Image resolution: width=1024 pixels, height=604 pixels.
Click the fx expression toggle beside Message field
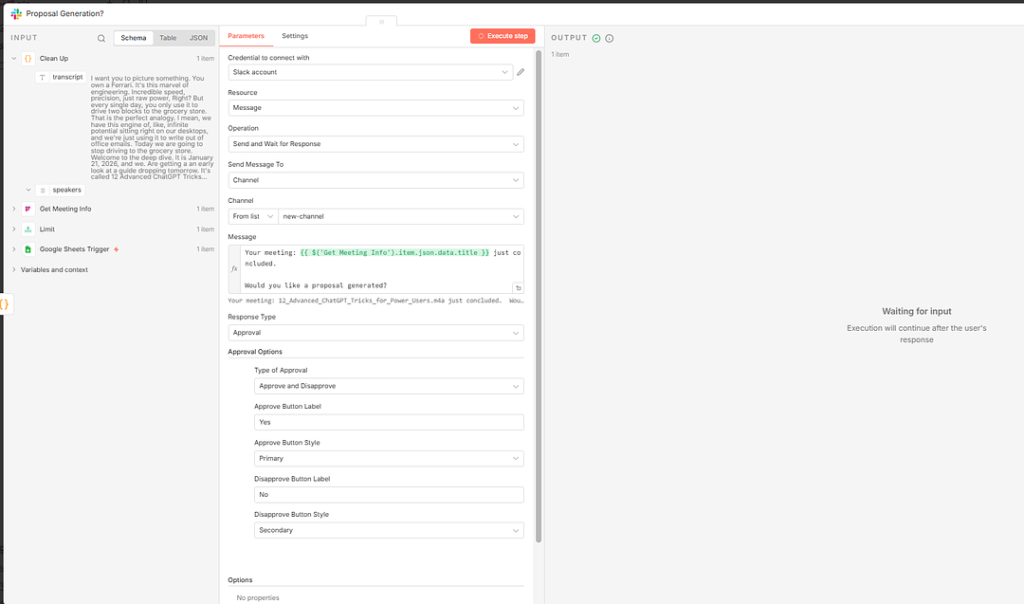234,268
